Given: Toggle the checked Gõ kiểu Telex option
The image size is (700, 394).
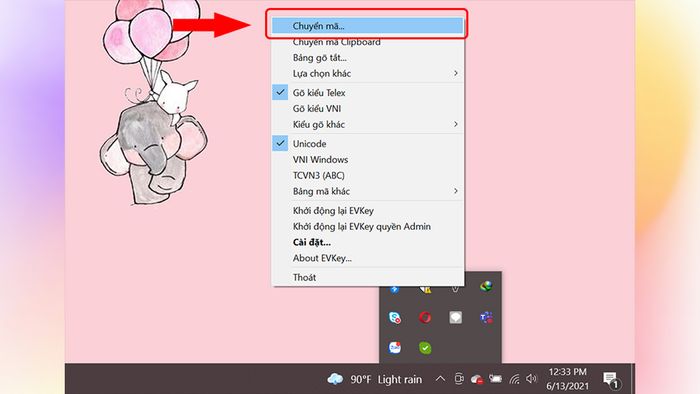Looking at the screenshot, I should pyautogui.click(x=367, y=93).
